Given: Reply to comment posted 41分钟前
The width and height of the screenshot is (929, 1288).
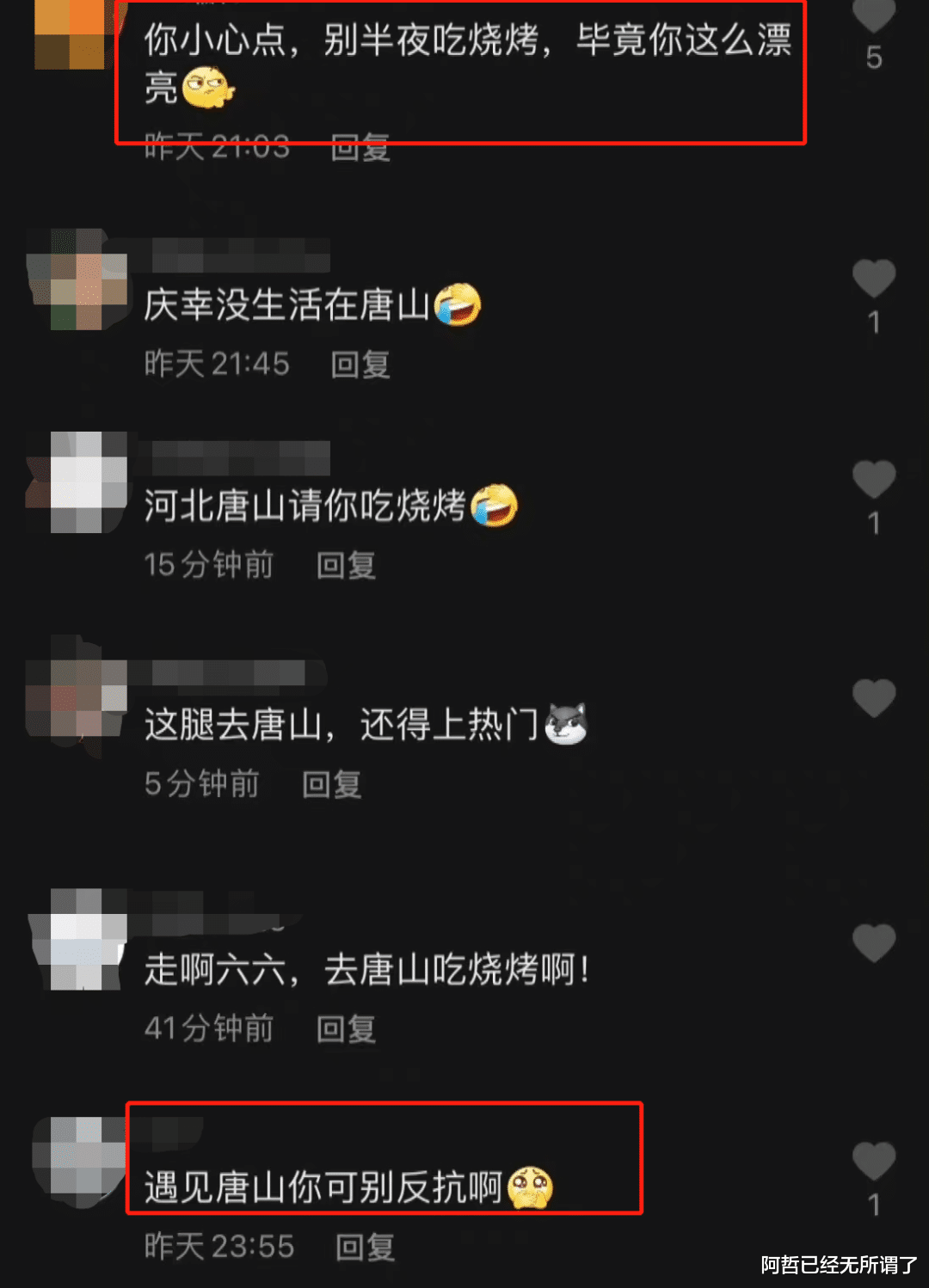Looking at the screenshot, I should (x=346, y=1028).
